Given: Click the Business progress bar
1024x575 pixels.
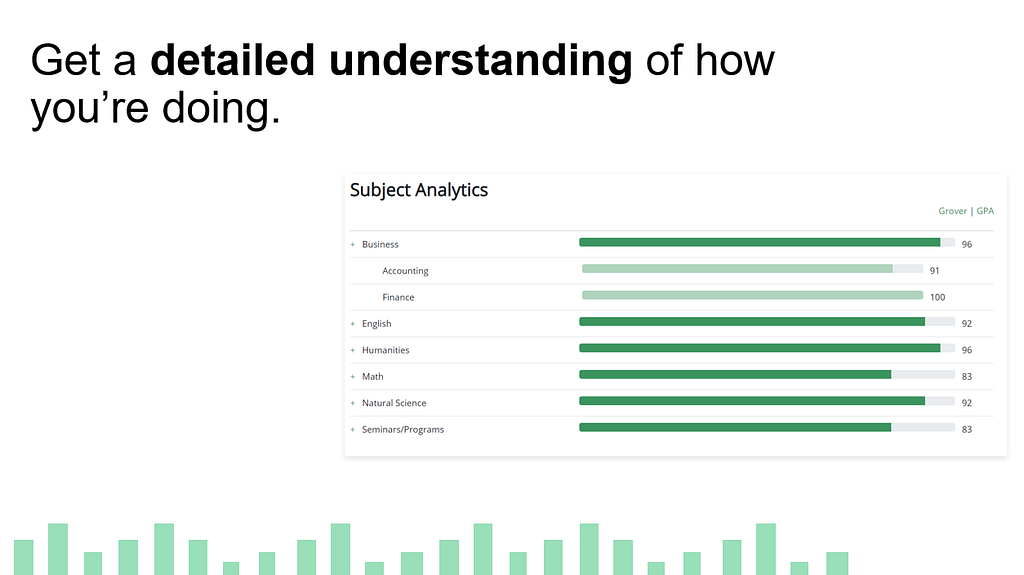Looking at the screenshot, I should pyautogui.click(x=760, y=242).
